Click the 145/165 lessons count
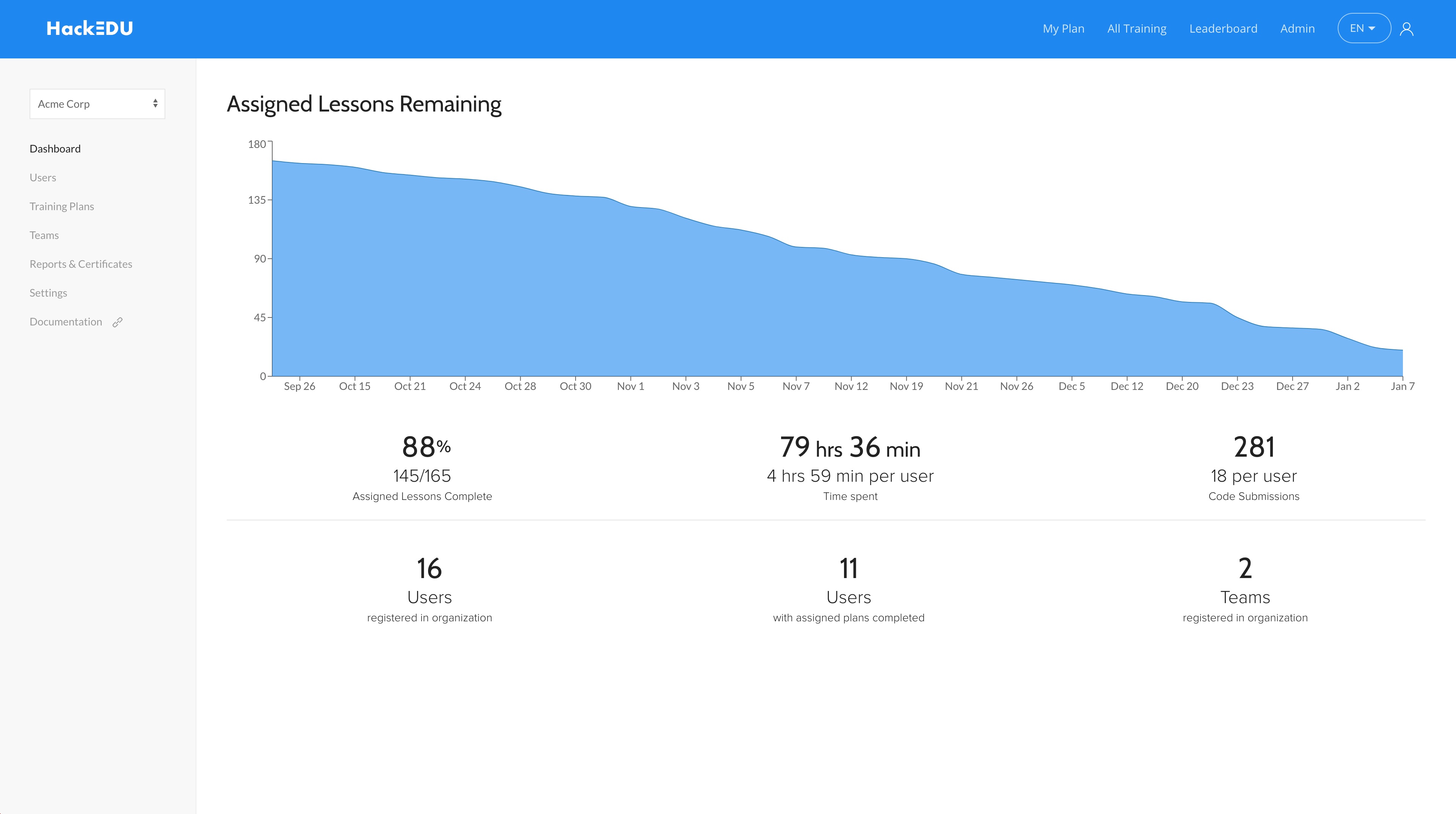This screenshot has height=814, width=1456. 422,476
